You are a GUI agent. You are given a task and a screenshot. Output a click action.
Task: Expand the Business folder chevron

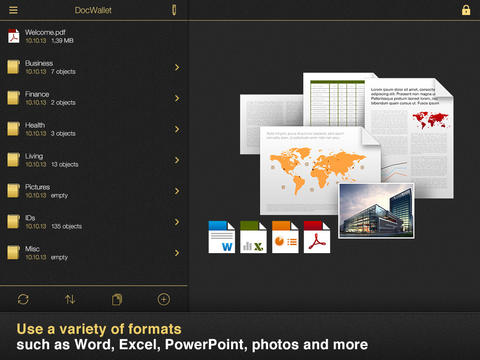coord(177,67)
